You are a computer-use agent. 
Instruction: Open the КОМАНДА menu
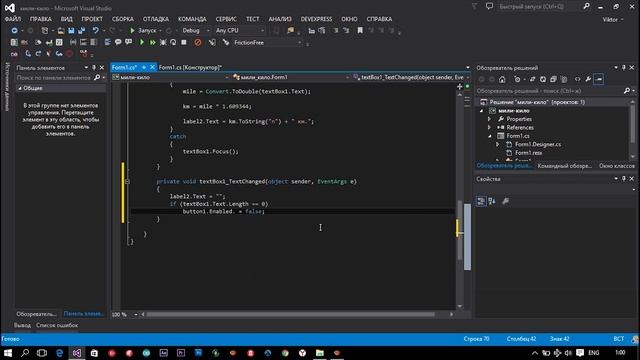tap(192, 19)
